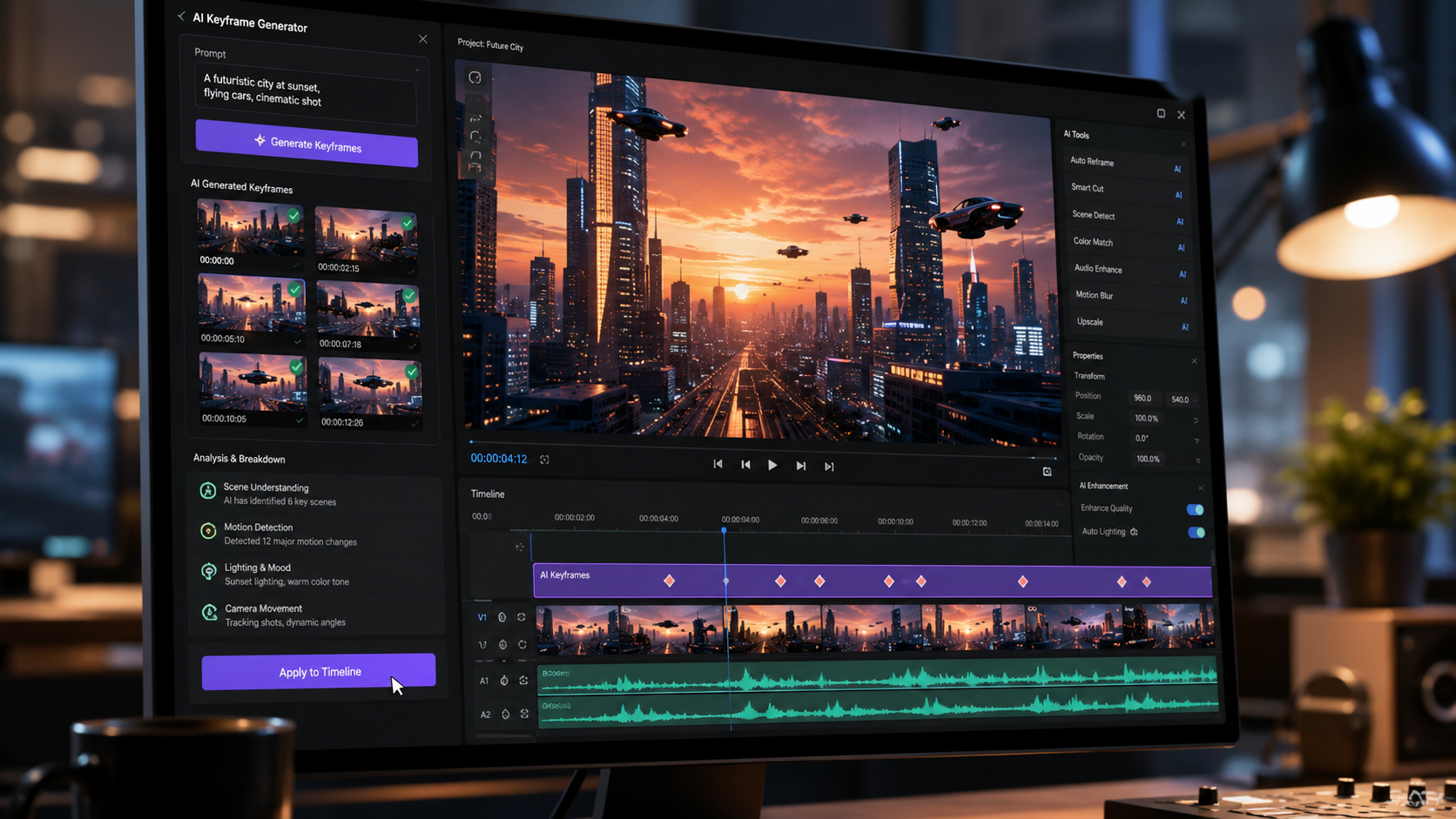The height and width of the screenshot is (819, 1456).
Task: Click the Camera Movement icon
Action: click(210, 613)
